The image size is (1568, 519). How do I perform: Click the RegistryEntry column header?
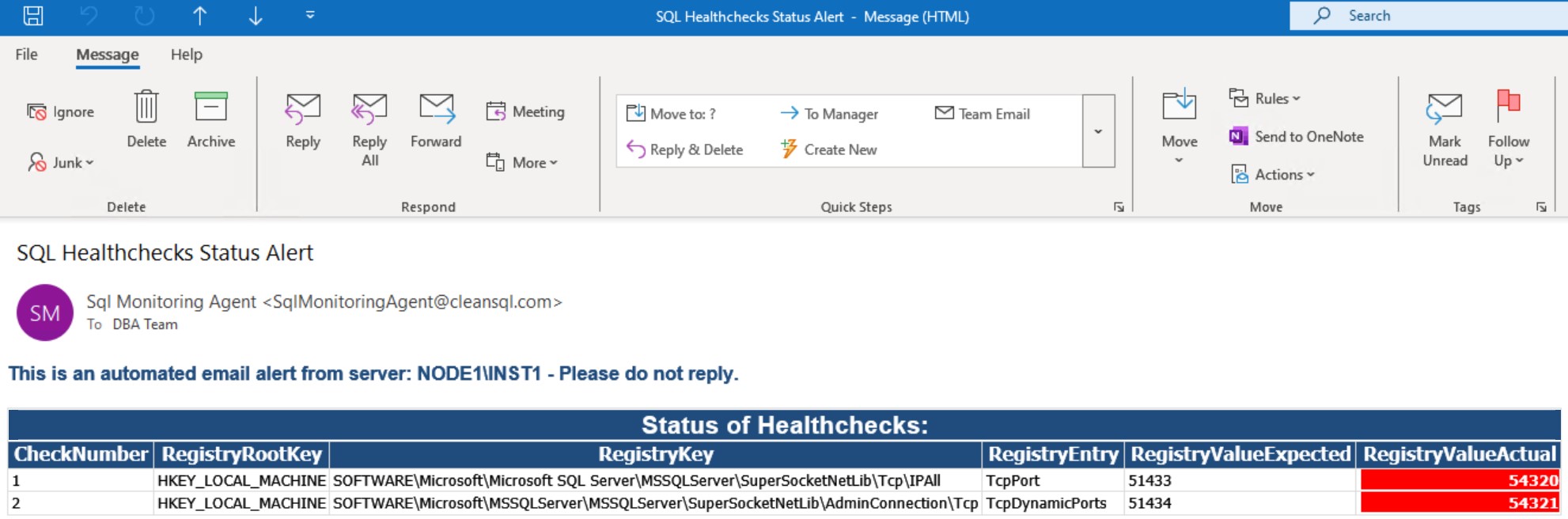[x=1053, y=454]
